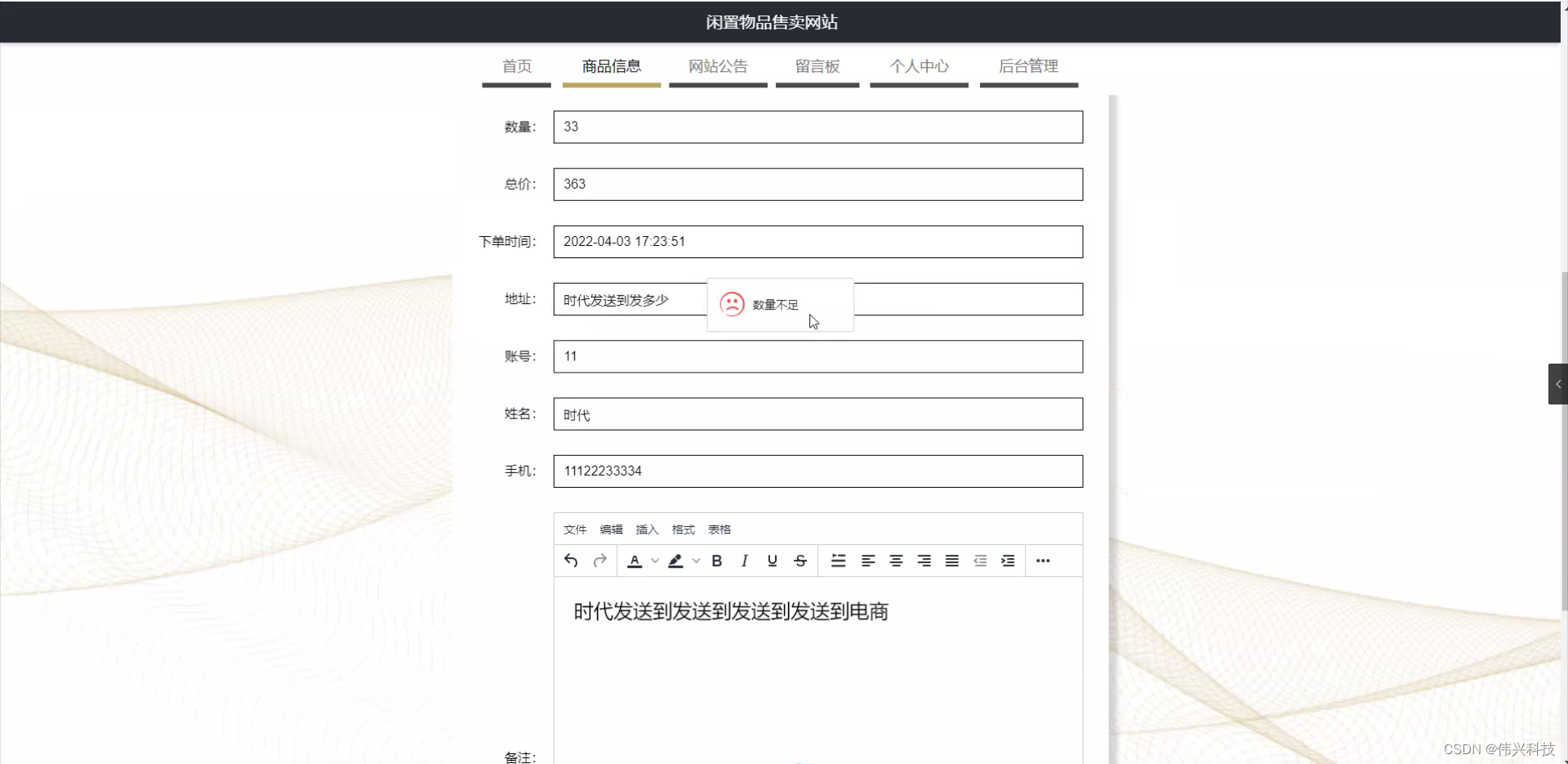Click the Redo icon in the editor toolbar
The image size is (1568, 764).
599,561
